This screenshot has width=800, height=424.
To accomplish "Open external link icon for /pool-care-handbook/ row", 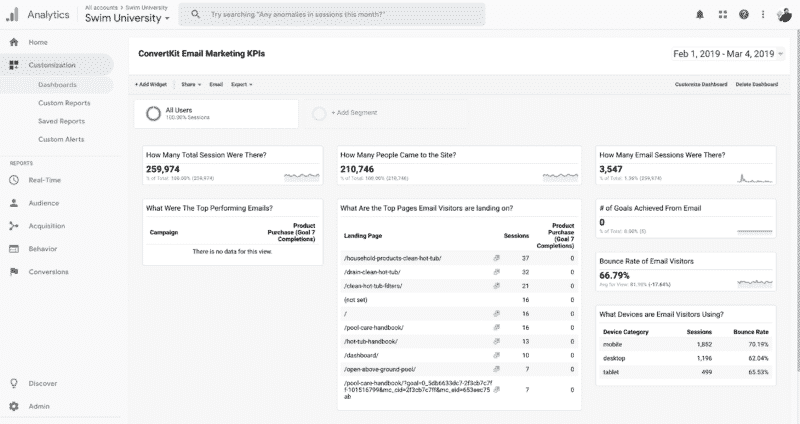I will [x=496, y=328].
